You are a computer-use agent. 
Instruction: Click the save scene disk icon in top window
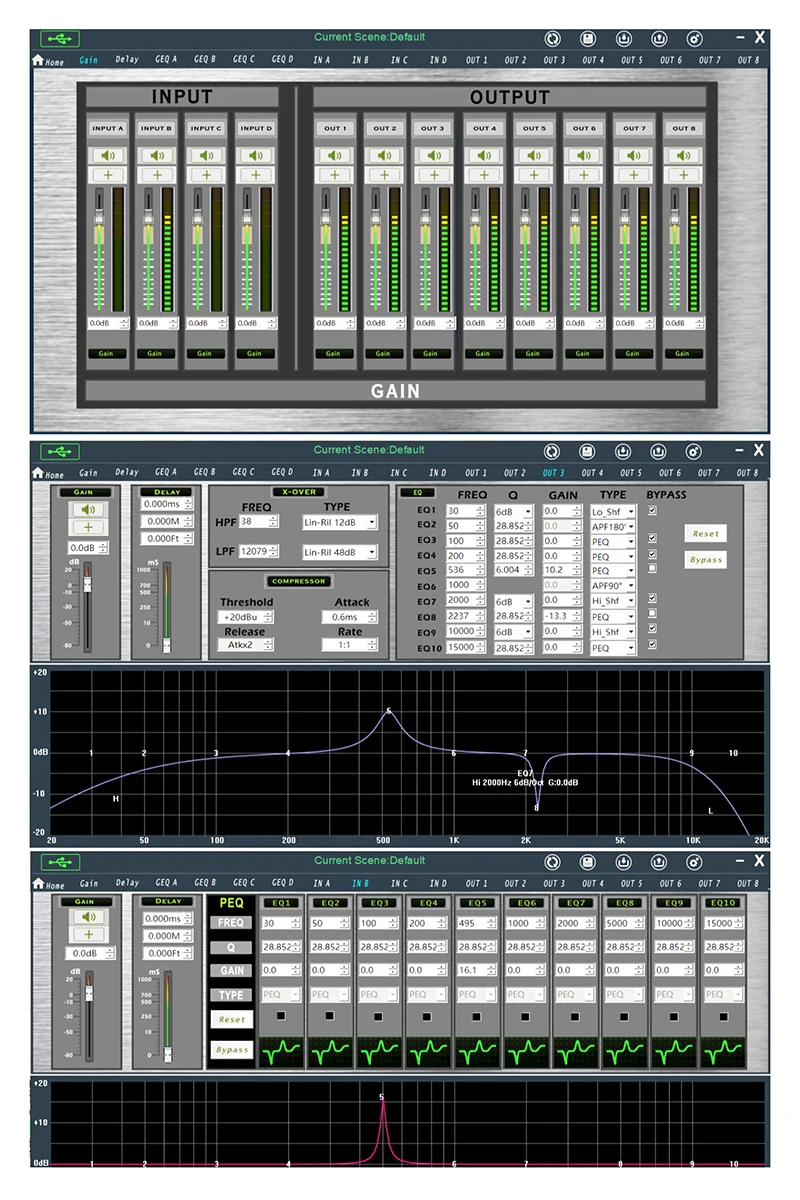pyautogui.click(x=588, y=38)
